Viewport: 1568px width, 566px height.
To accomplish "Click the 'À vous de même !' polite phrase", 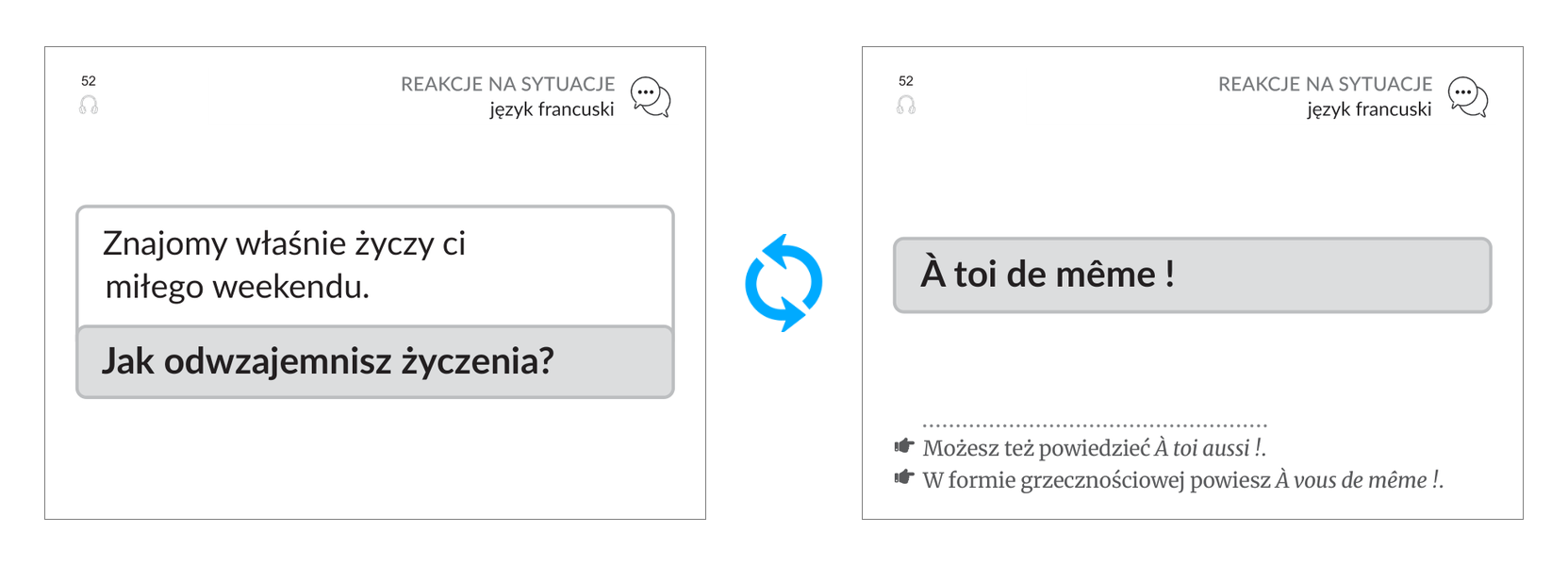I will tap(1358, 480).
